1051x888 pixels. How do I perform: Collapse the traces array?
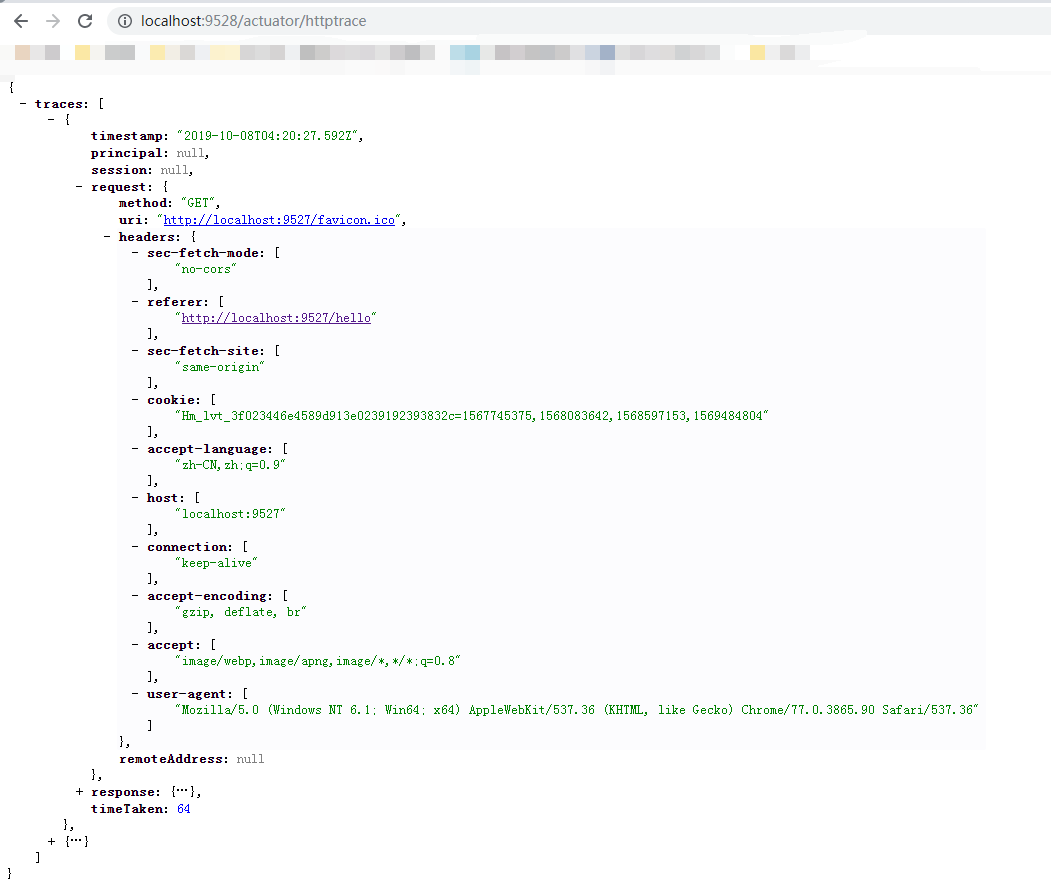click(23, 104)
